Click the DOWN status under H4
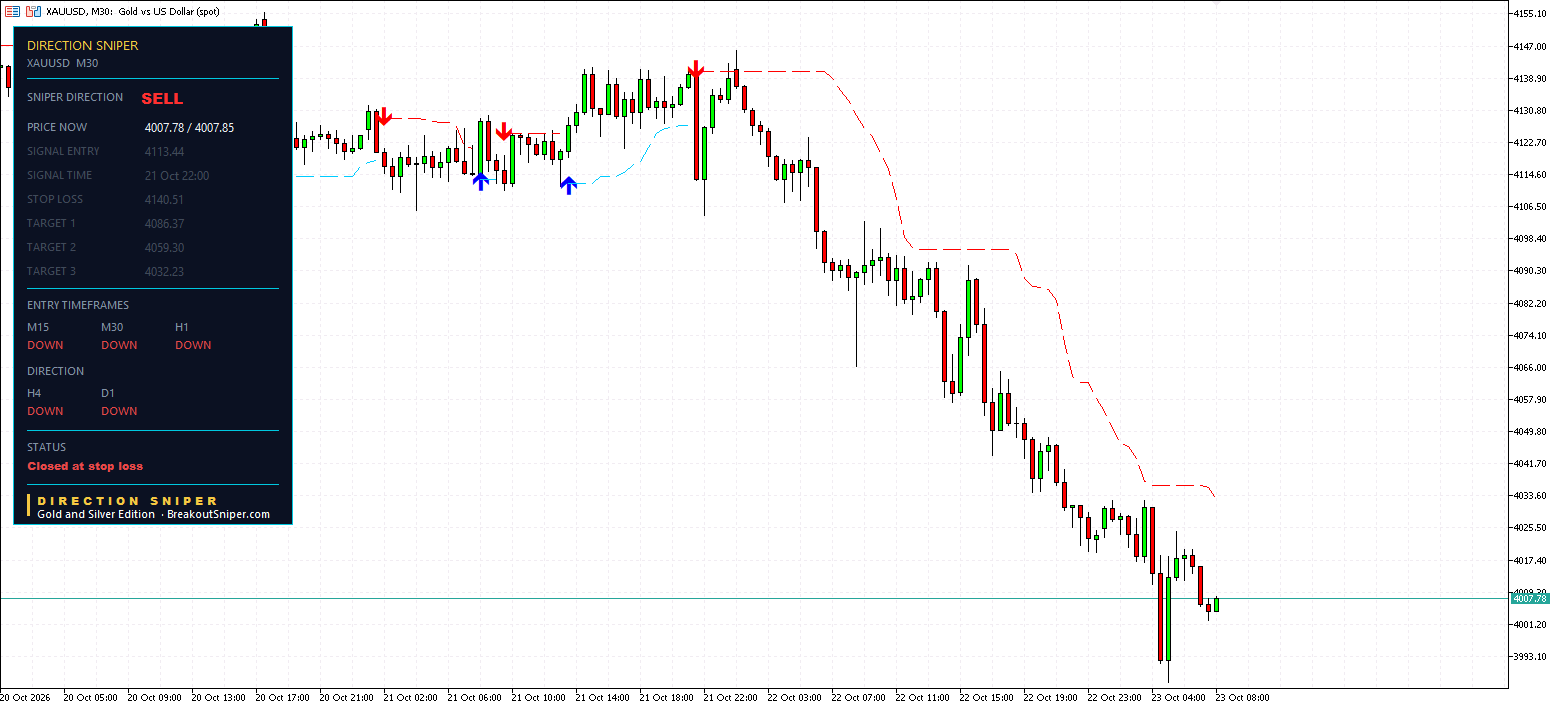This screenshot has width=1560, height=708. 45,411
